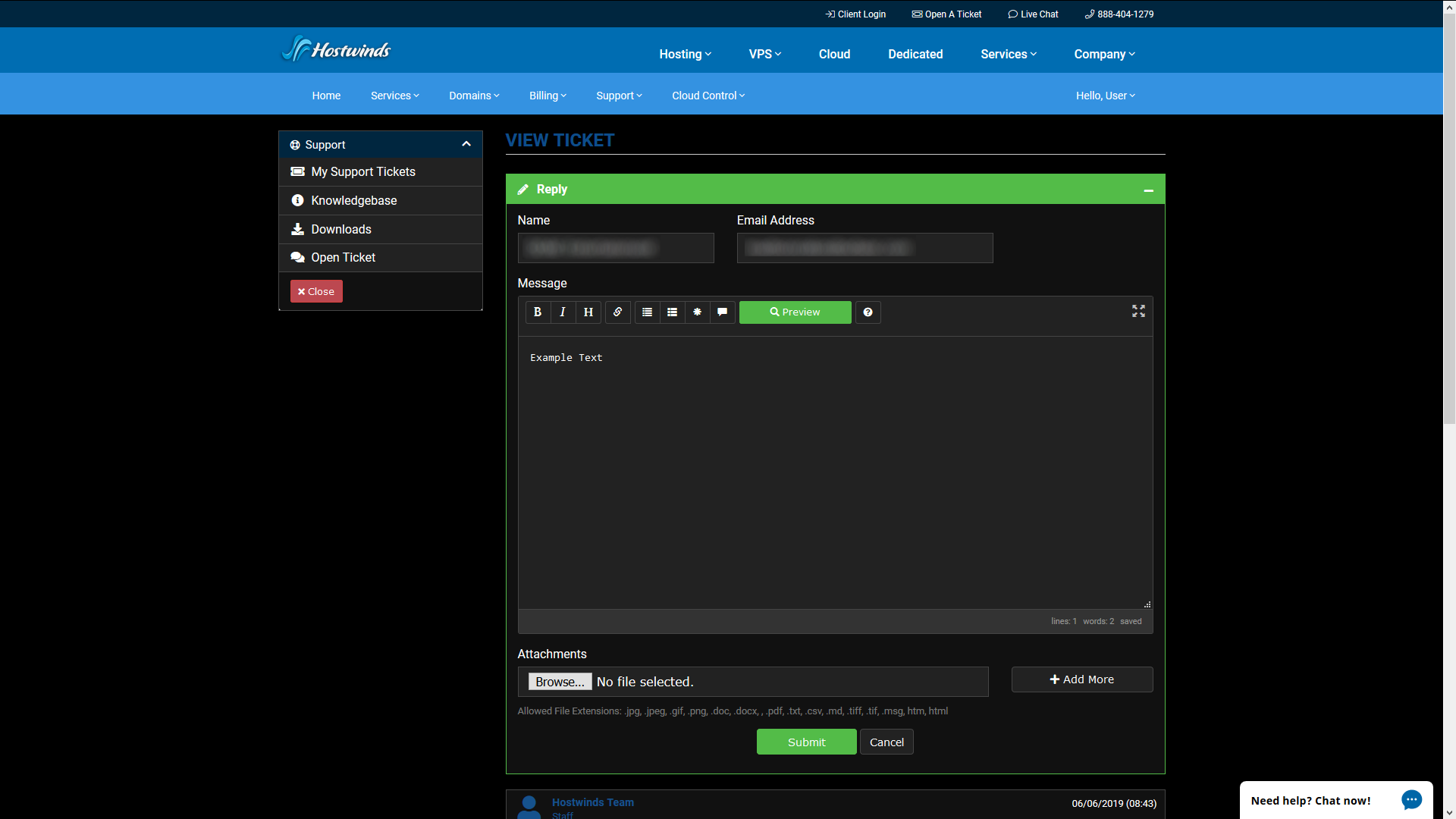Click the Need help? Chat now! widget

click(x=1336, y=800)
